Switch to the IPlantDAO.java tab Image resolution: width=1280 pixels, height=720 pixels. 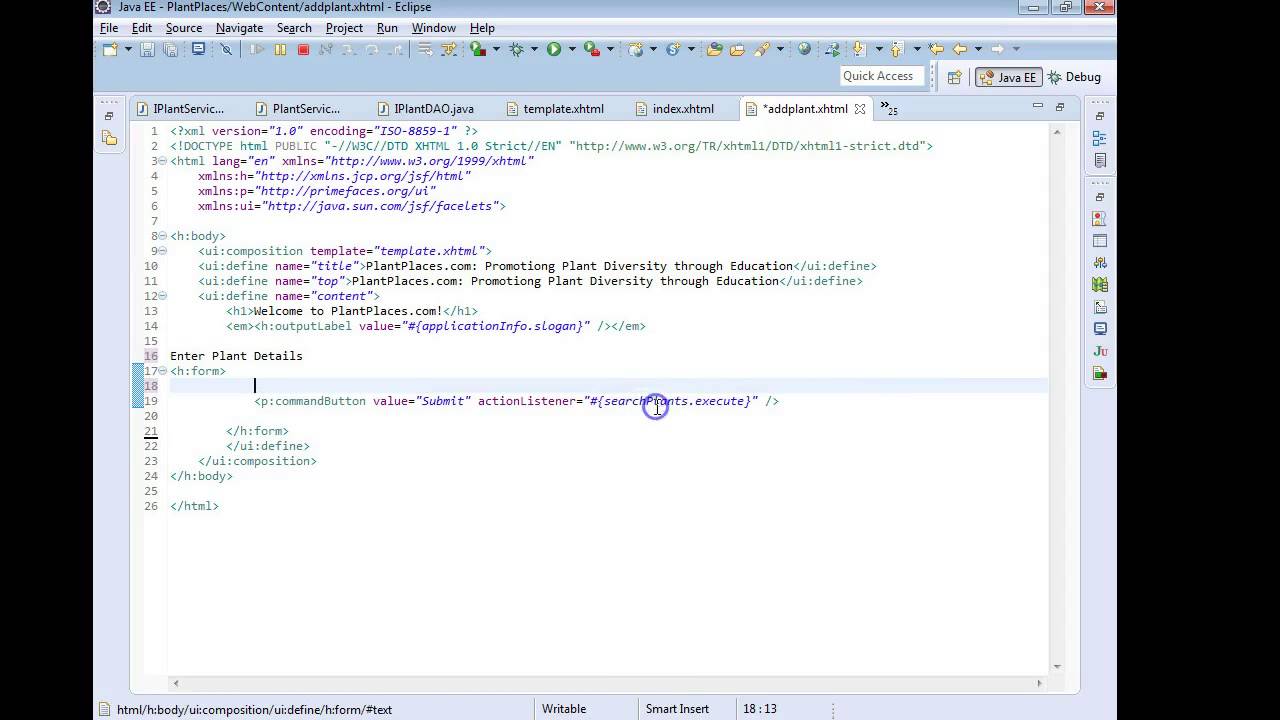(425, 109)
